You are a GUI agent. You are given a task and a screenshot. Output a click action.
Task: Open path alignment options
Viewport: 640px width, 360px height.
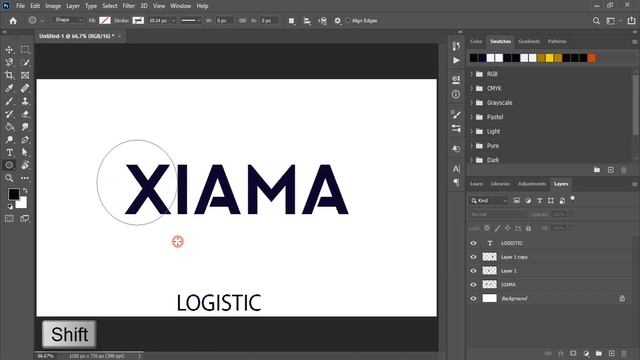point(307,21)
